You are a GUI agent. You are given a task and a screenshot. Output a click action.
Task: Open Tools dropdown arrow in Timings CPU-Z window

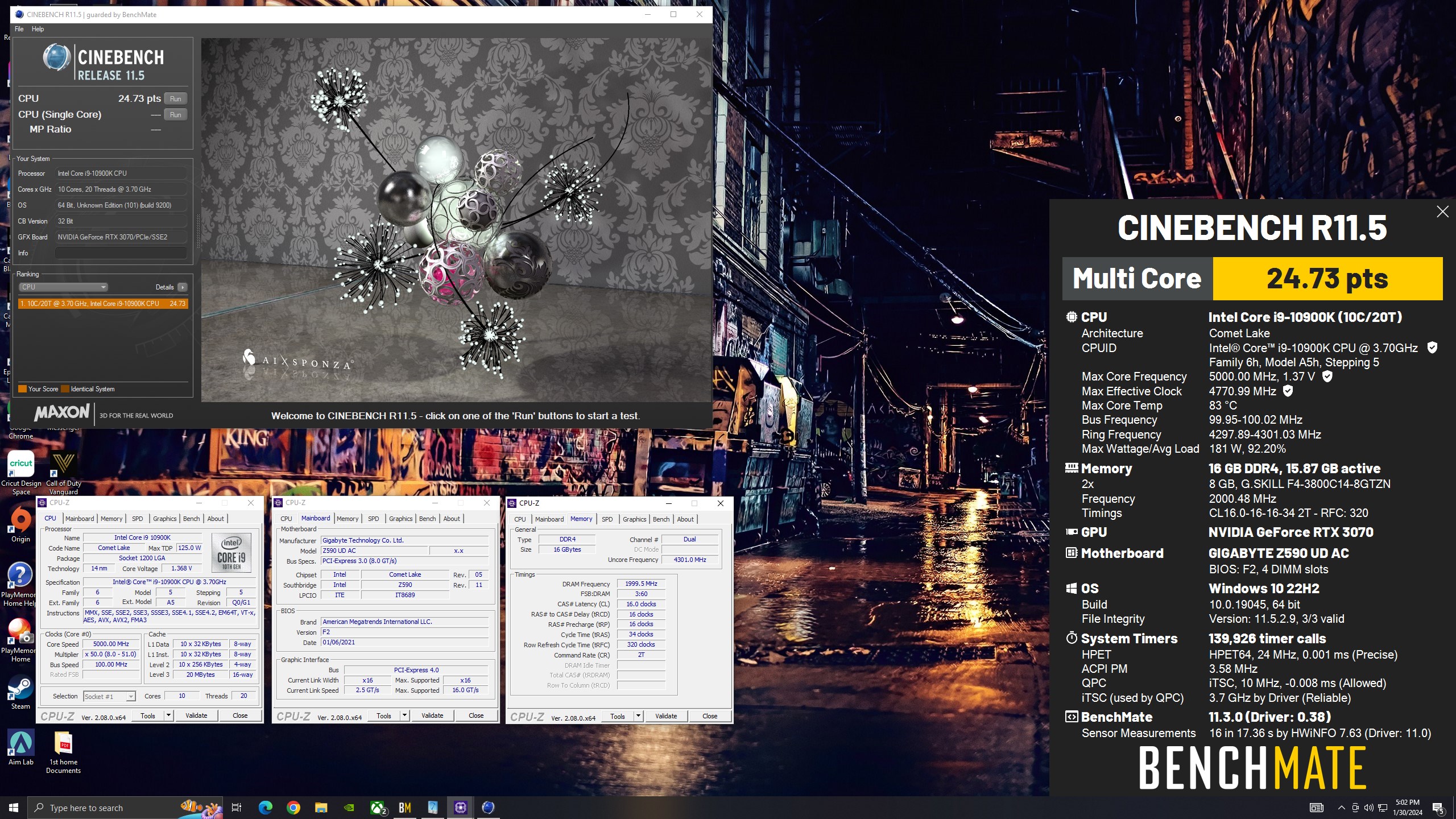click(x=638, y=716)
